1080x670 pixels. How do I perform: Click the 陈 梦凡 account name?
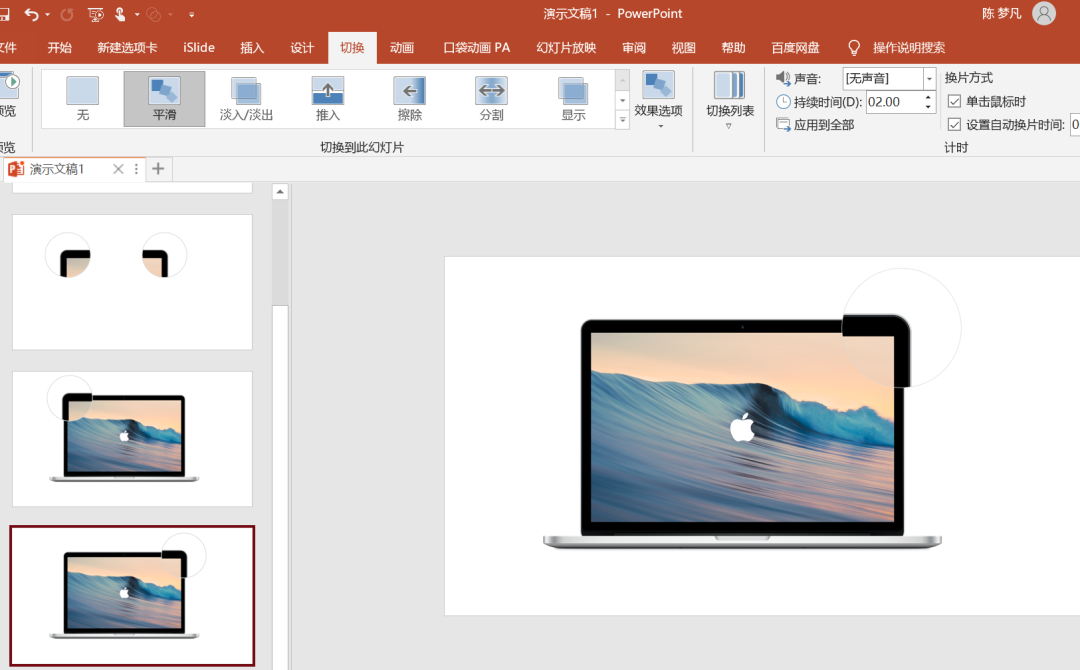point(1001,14)
